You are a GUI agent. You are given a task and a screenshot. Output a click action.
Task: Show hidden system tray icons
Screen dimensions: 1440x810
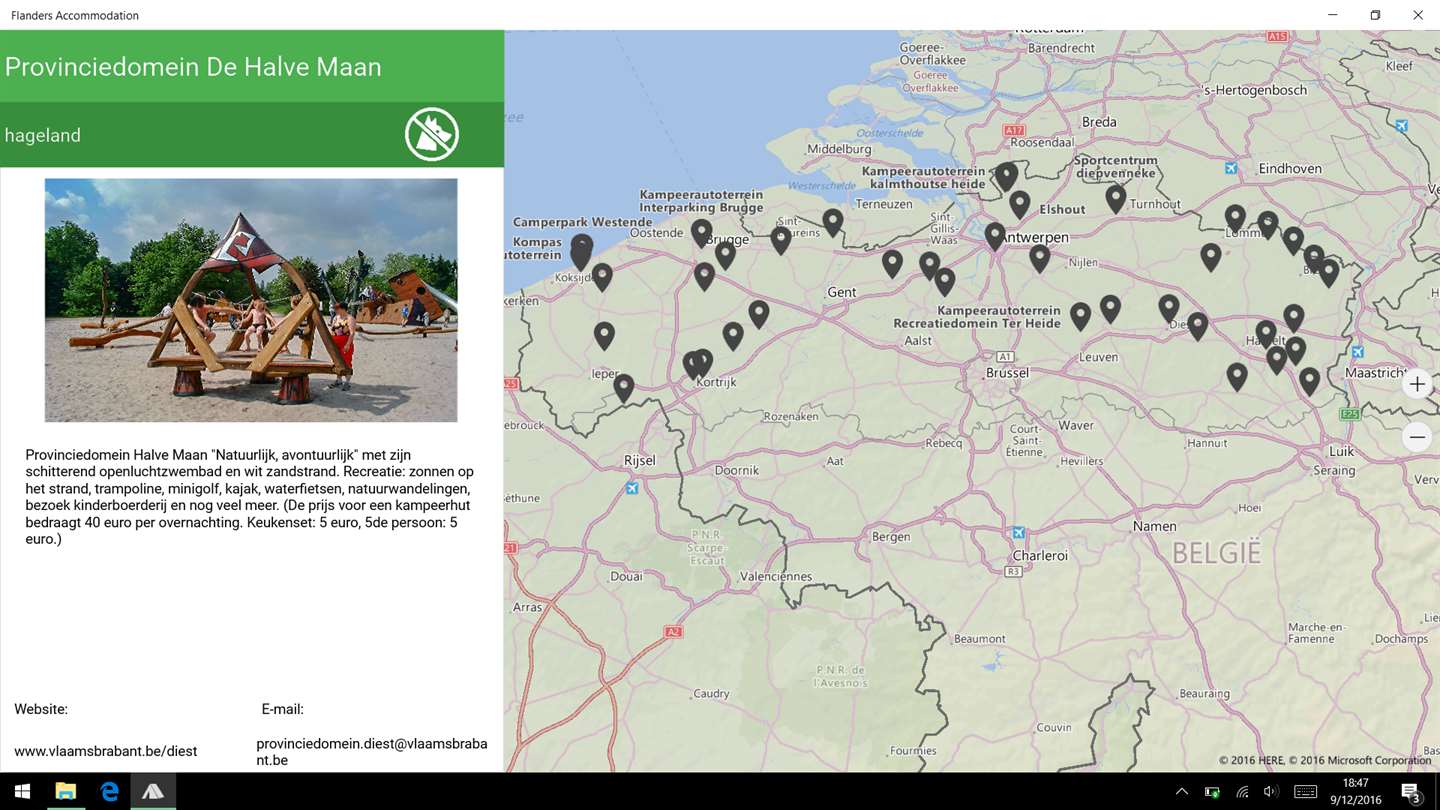[1181, 791]
